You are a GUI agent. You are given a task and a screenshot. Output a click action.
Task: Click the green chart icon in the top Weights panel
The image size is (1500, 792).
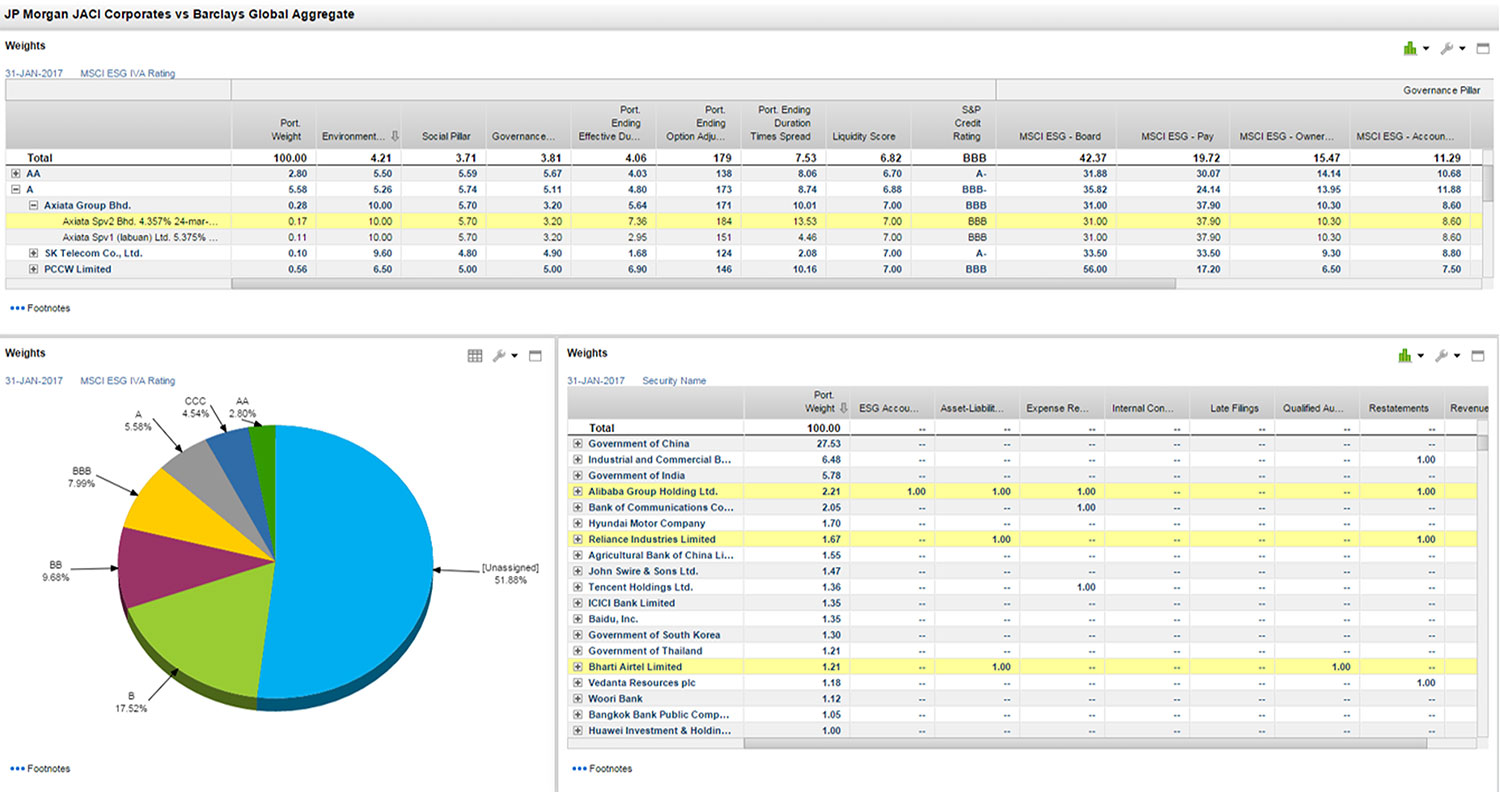coord(1410,48)
